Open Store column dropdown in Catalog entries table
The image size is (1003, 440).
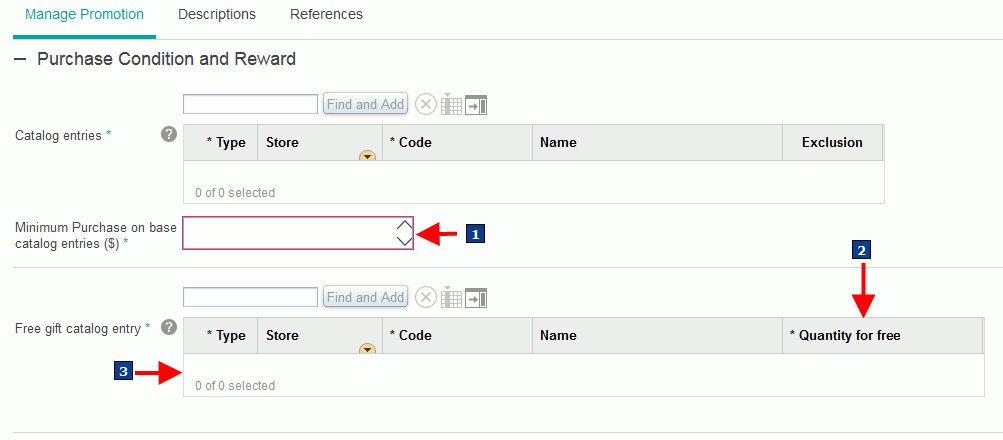(367, 156)
